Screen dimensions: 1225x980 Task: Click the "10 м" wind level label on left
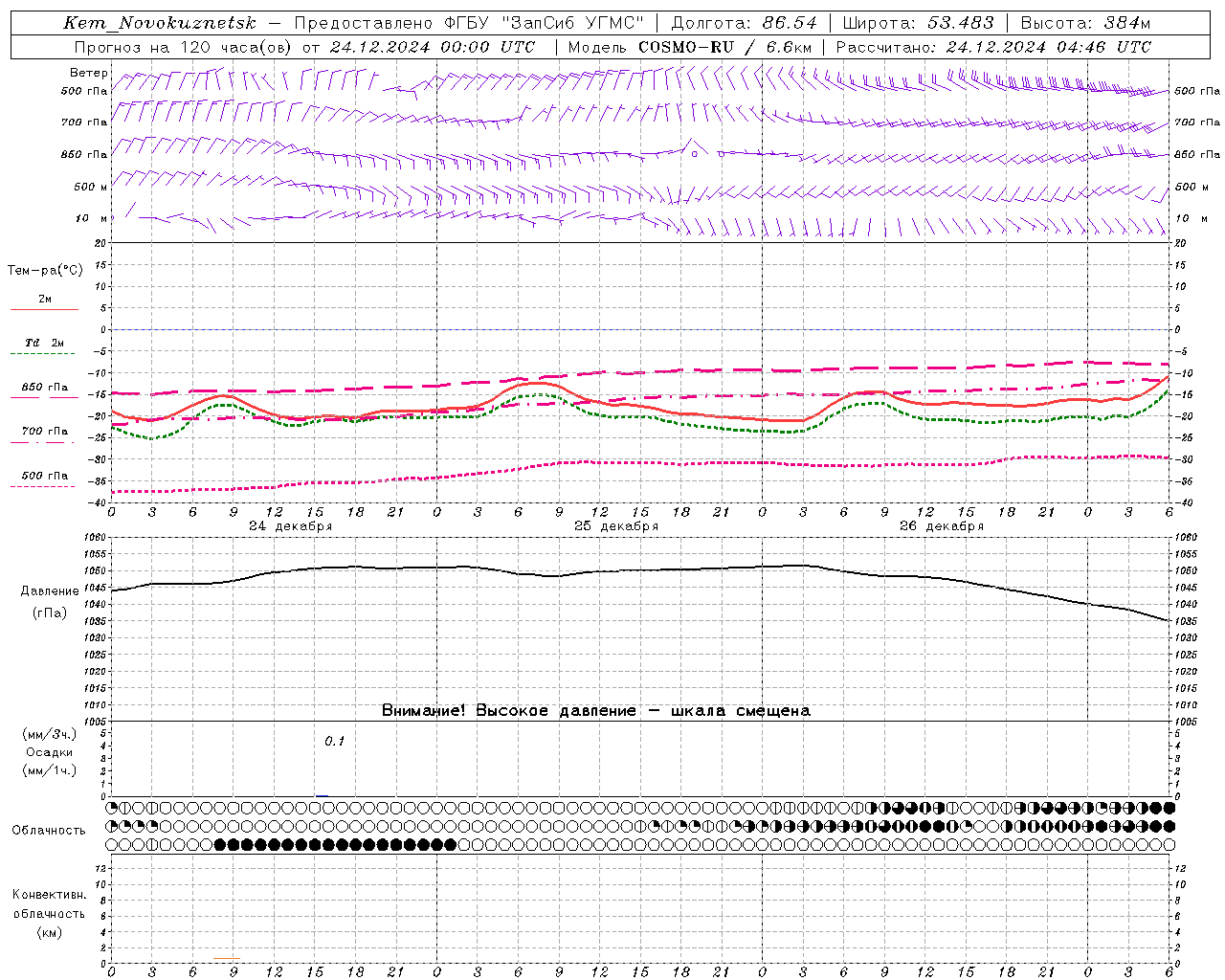(x=93, y=218)
